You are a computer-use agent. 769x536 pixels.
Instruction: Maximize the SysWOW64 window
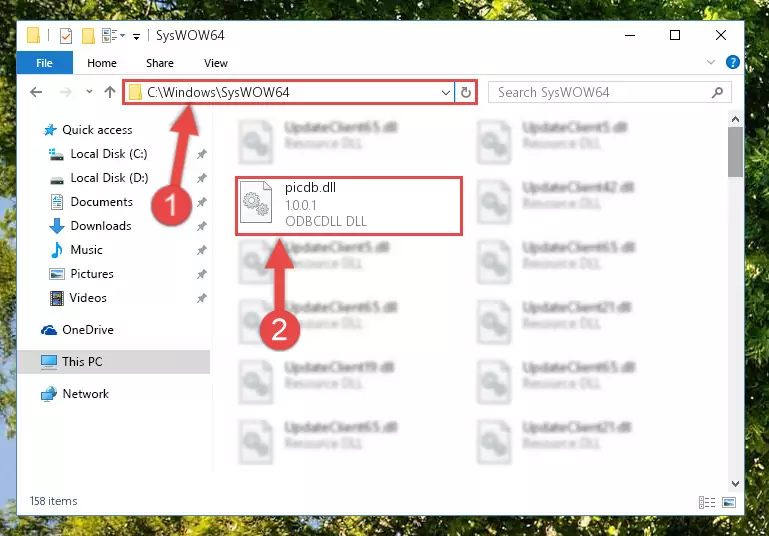tap(675, 35)
